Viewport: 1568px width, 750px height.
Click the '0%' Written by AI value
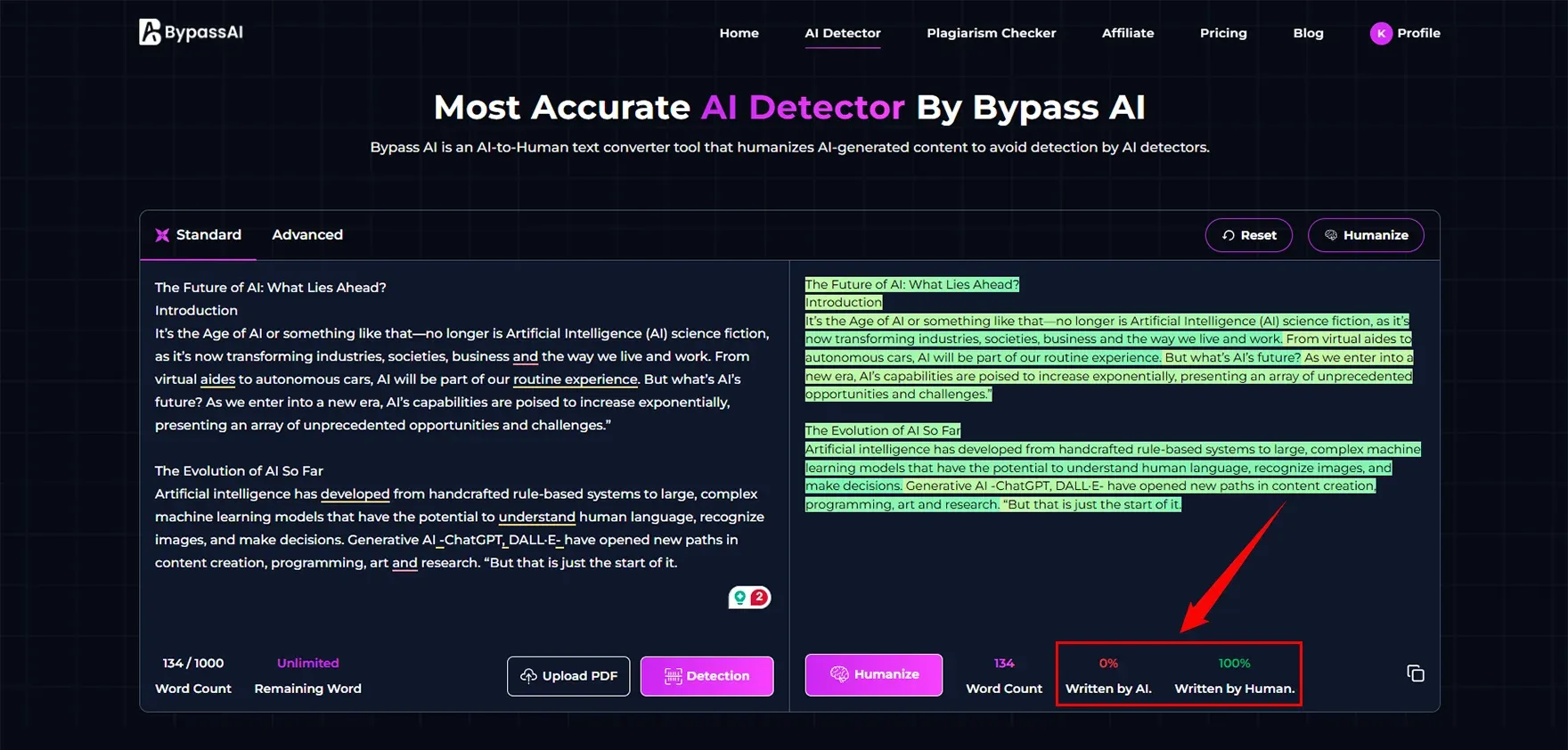(x=1108, y=664)
